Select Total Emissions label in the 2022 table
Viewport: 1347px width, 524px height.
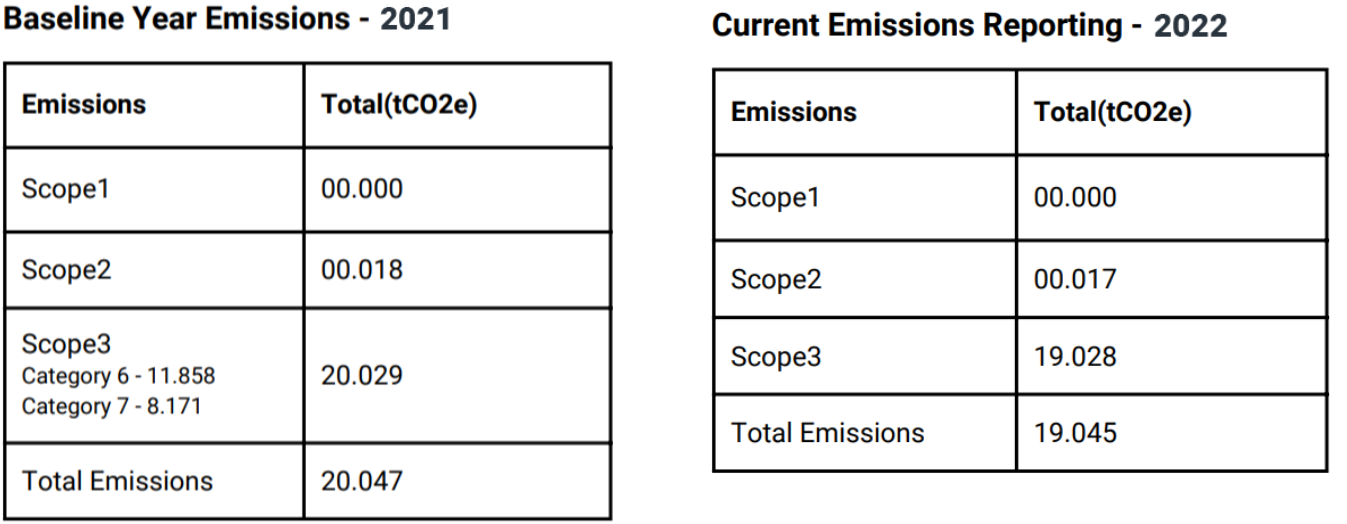coord(827,432)
